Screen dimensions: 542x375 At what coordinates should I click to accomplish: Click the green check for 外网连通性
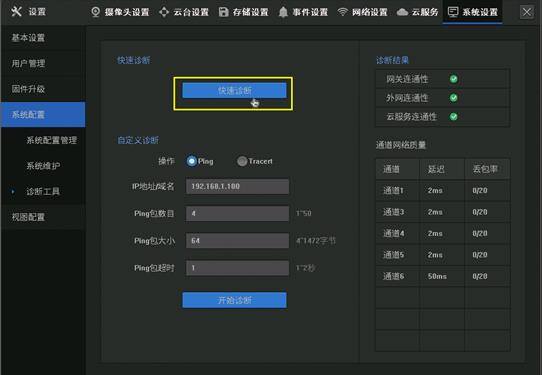(x=454, y=98)
